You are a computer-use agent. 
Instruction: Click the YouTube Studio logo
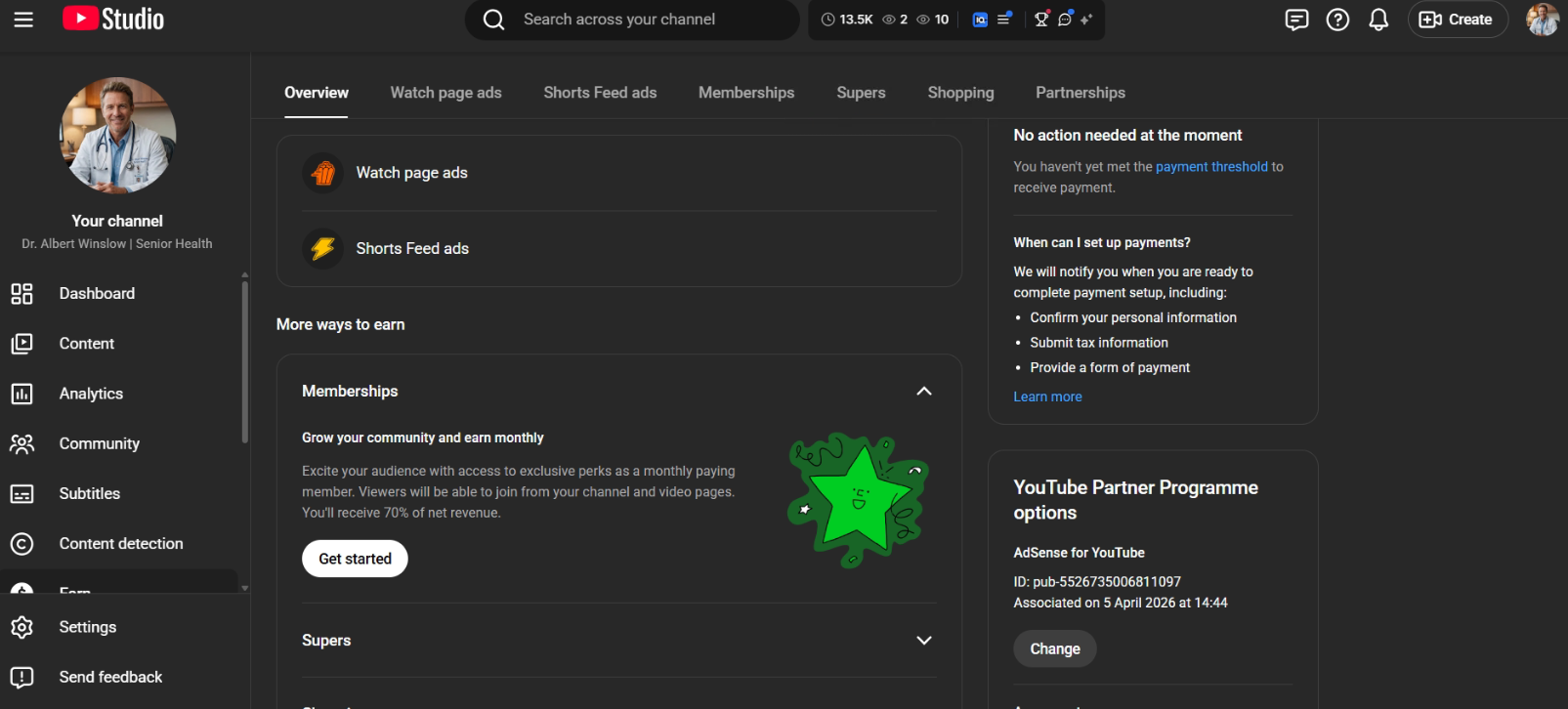(x=113, y=19)
